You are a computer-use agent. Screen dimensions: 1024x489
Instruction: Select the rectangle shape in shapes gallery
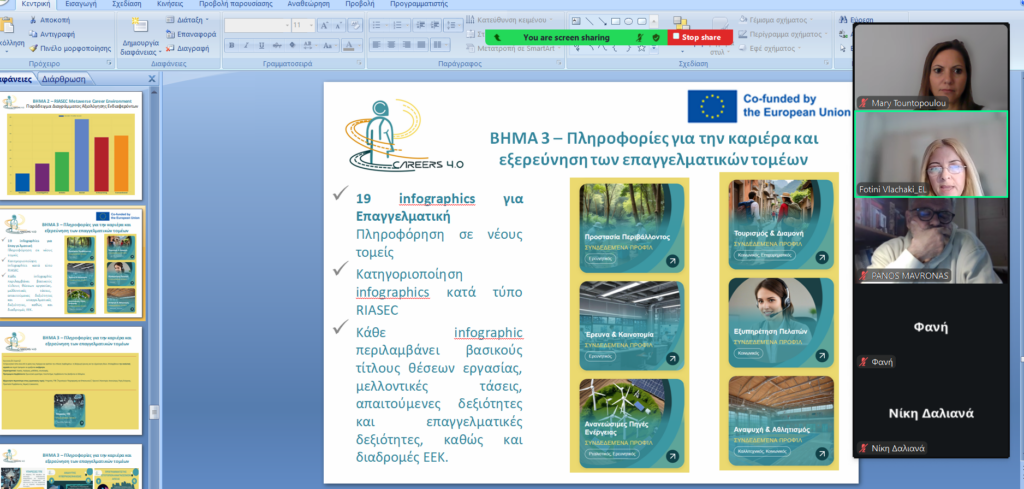616,21
